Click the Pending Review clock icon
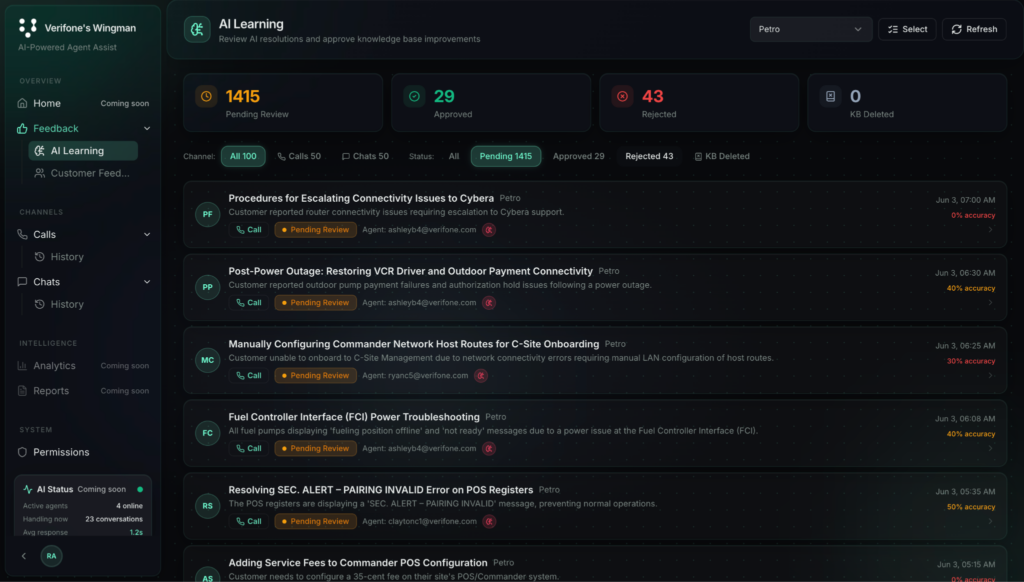This screenshot has width=1024, height=582. click(x=206, y=97)
